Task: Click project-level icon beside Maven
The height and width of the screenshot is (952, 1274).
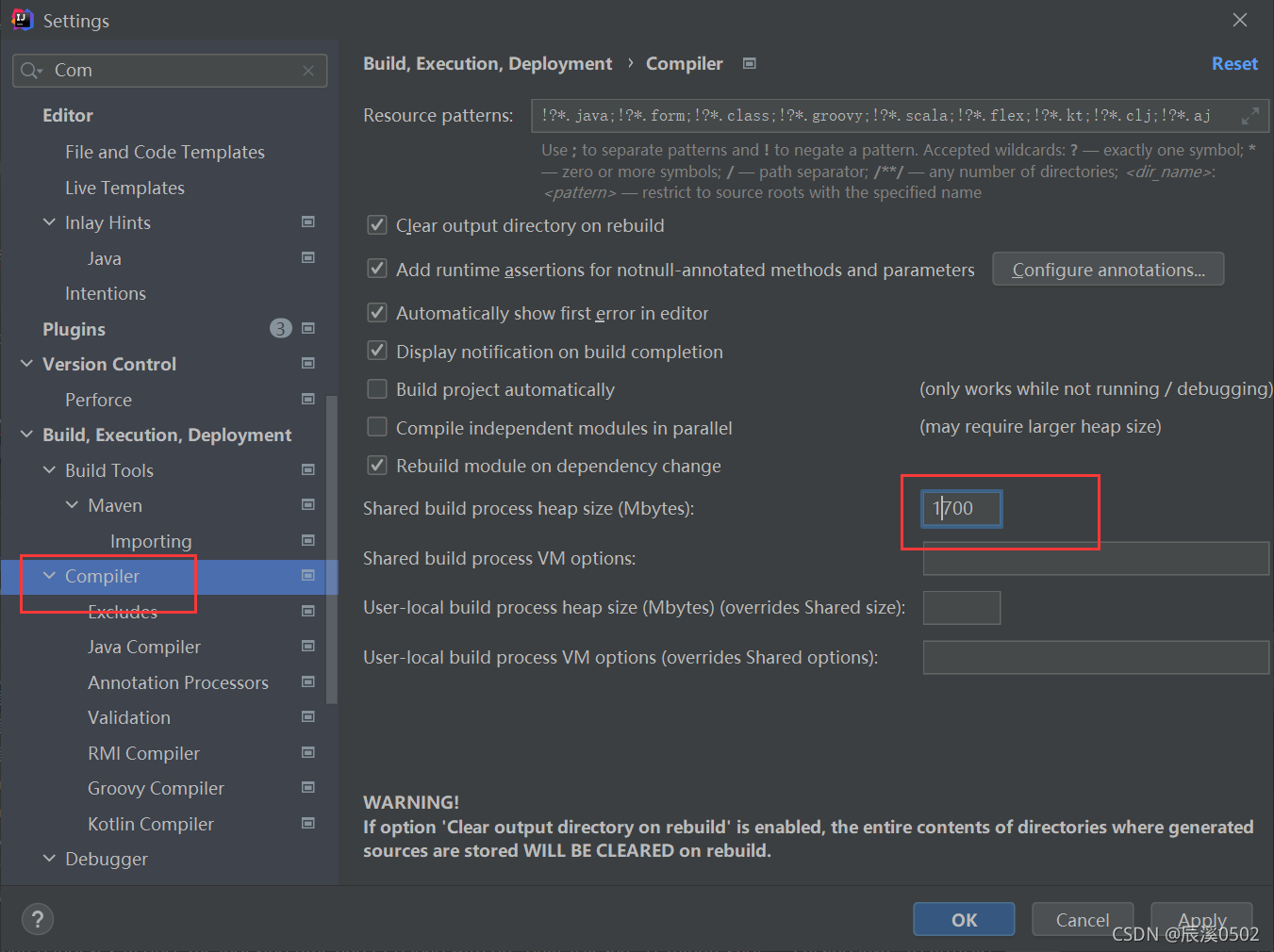Action: (x=307, y=504)
